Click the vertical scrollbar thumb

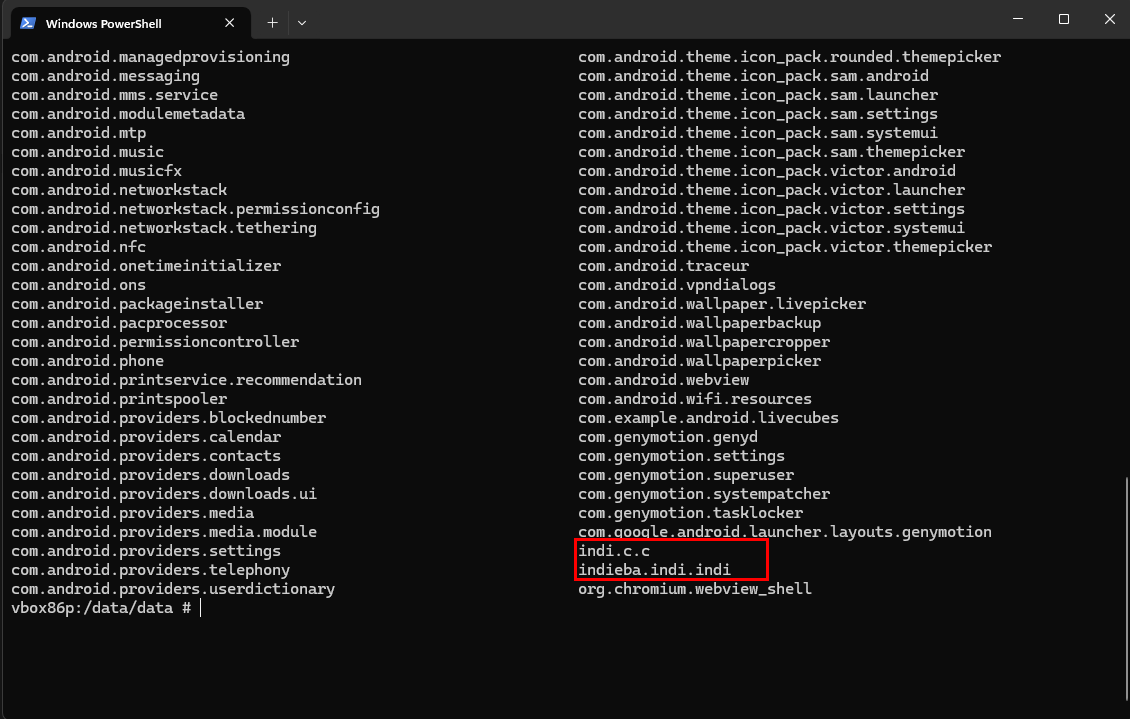point(1126,587)
